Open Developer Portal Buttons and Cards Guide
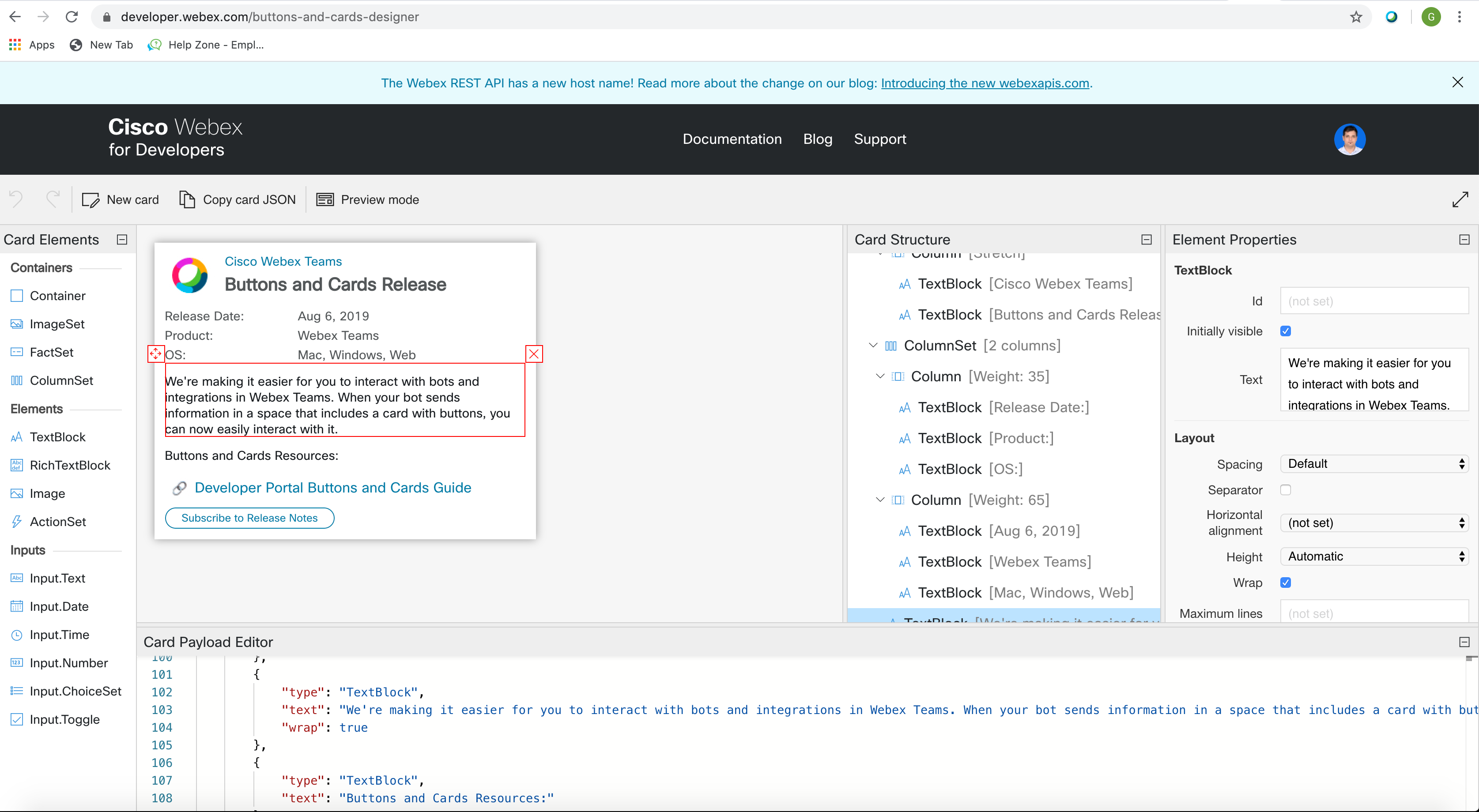This screenshot has height=812, width=1479. [x=332, y=487]
